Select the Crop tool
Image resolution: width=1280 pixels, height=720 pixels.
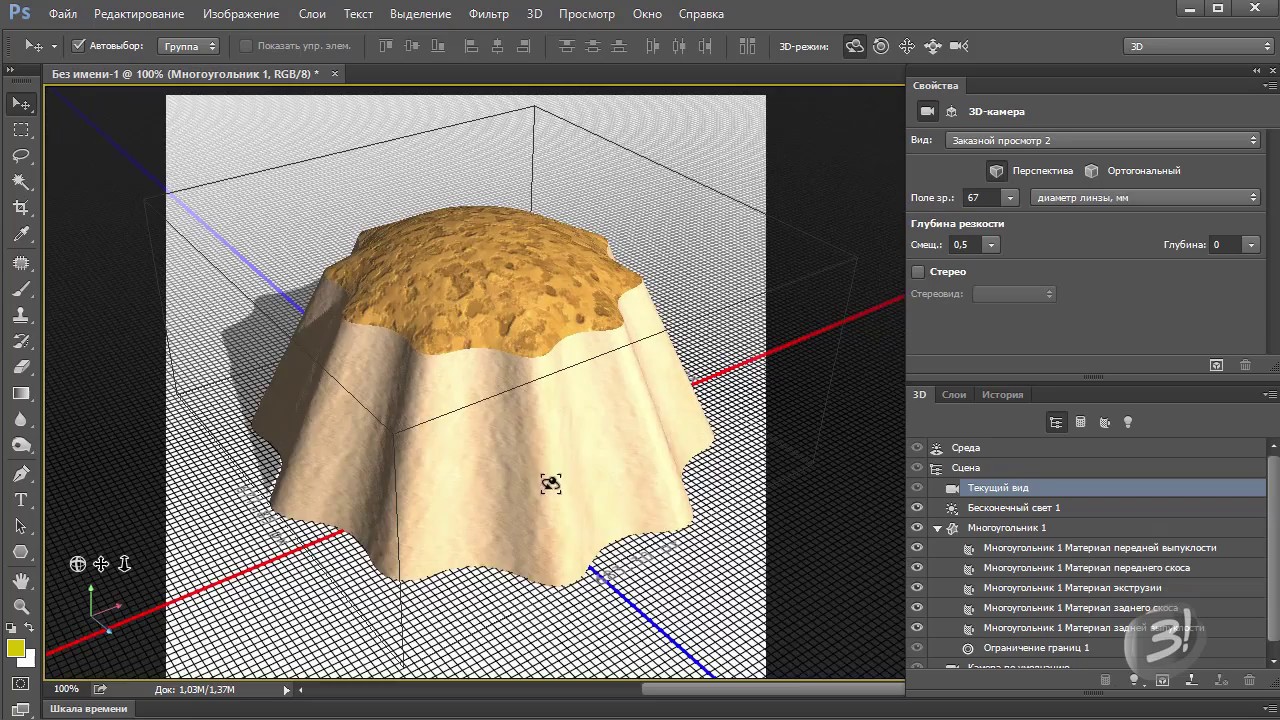(x=21, y=208)
